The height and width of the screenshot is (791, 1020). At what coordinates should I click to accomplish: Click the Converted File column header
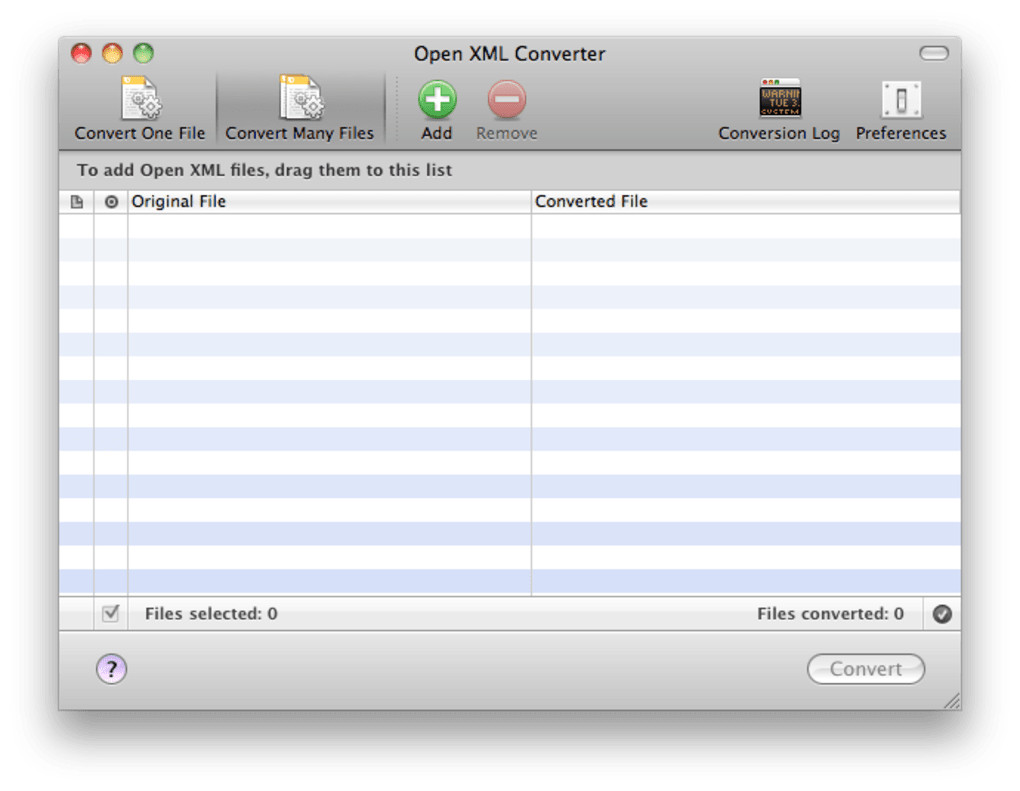tap(745, 202)
